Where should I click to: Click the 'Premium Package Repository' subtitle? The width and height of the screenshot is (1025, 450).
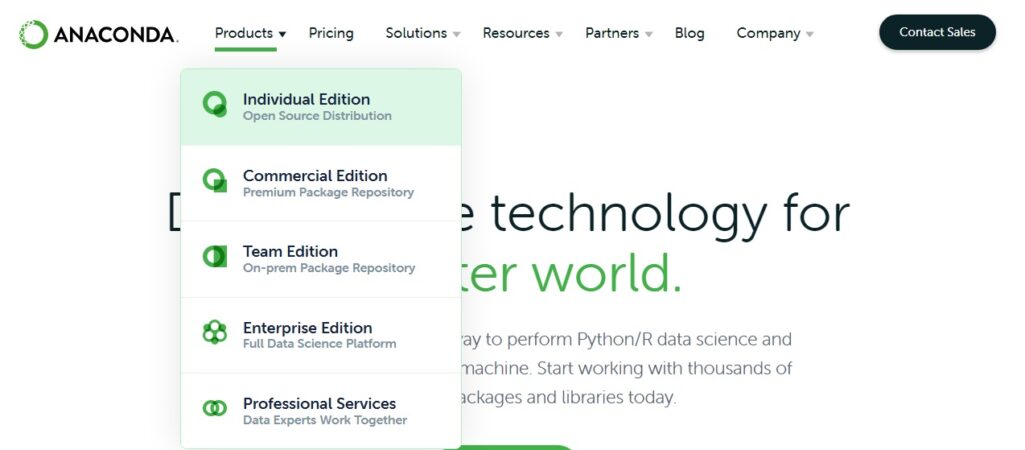(328, 192)
